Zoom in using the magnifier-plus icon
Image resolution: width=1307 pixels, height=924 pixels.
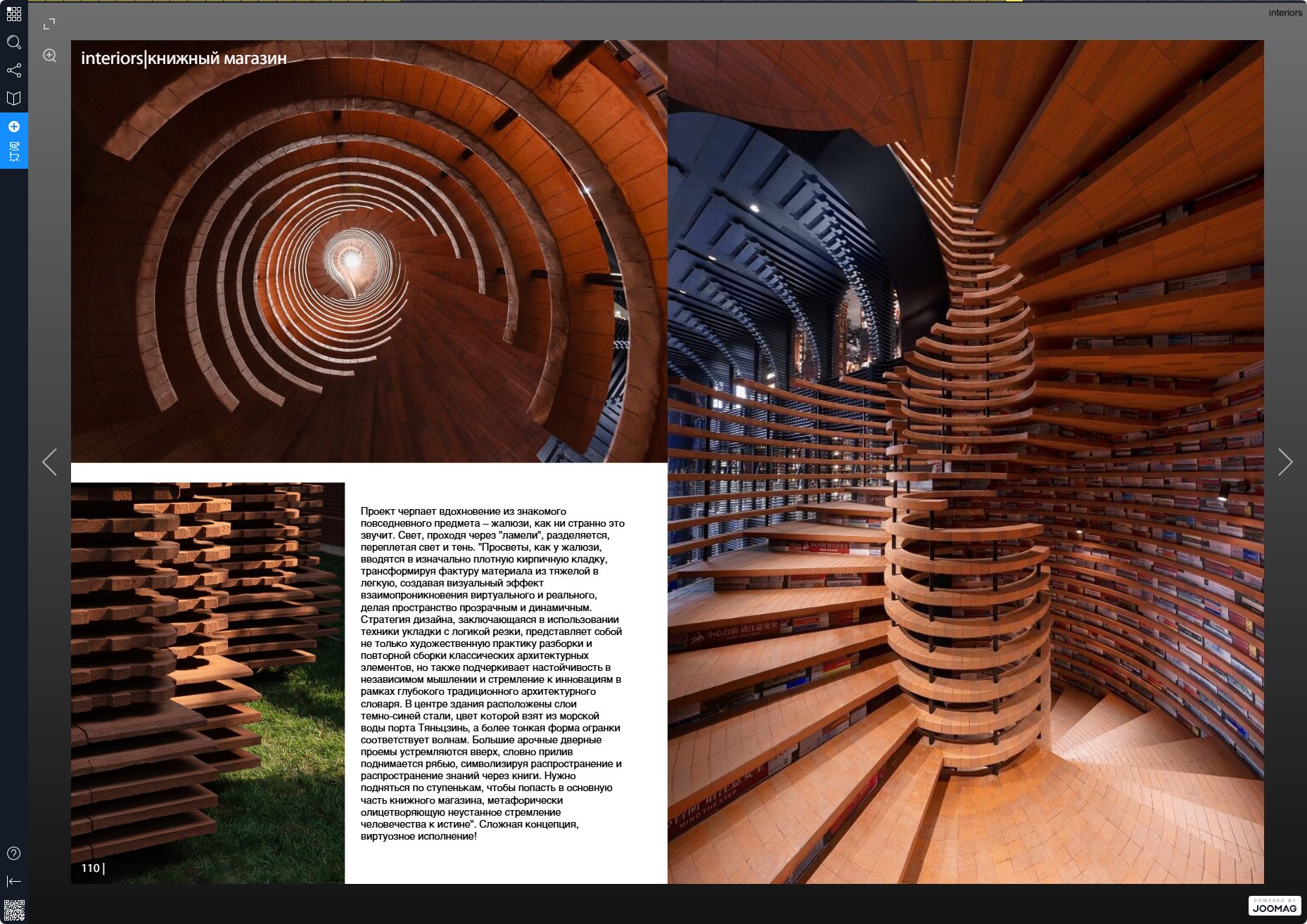(x=49, y=56)
